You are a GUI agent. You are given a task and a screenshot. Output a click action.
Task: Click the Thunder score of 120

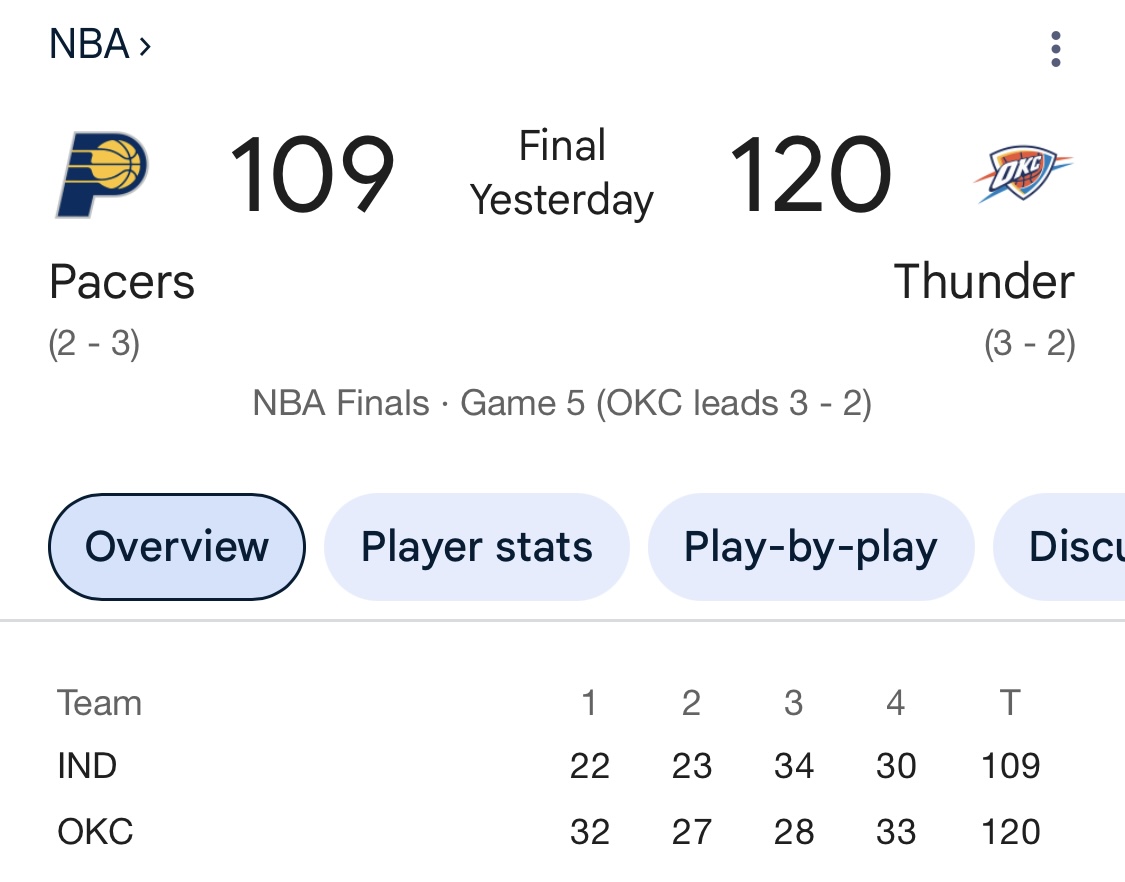pyautogui.click(x=811, y=175)
